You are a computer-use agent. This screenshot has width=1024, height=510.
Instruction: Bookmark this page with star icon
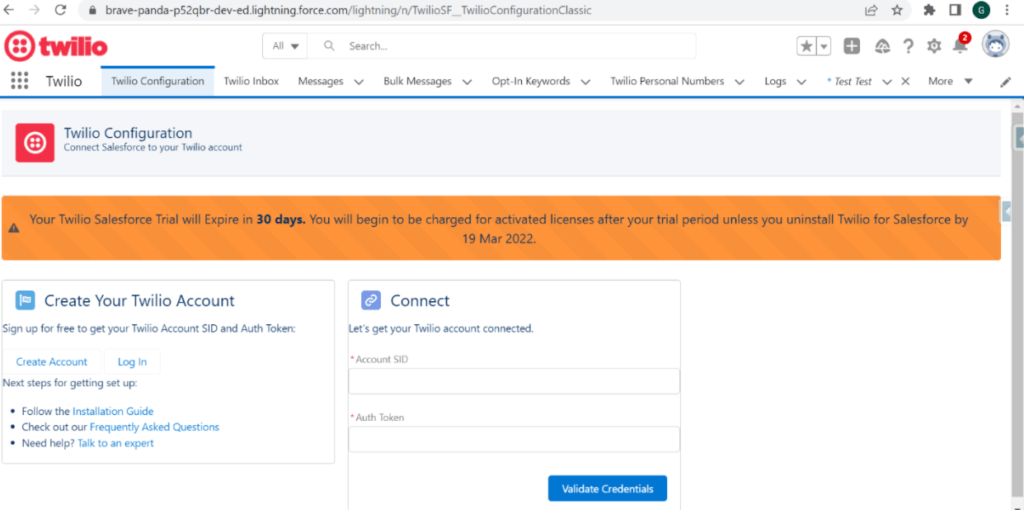point(897,10)
